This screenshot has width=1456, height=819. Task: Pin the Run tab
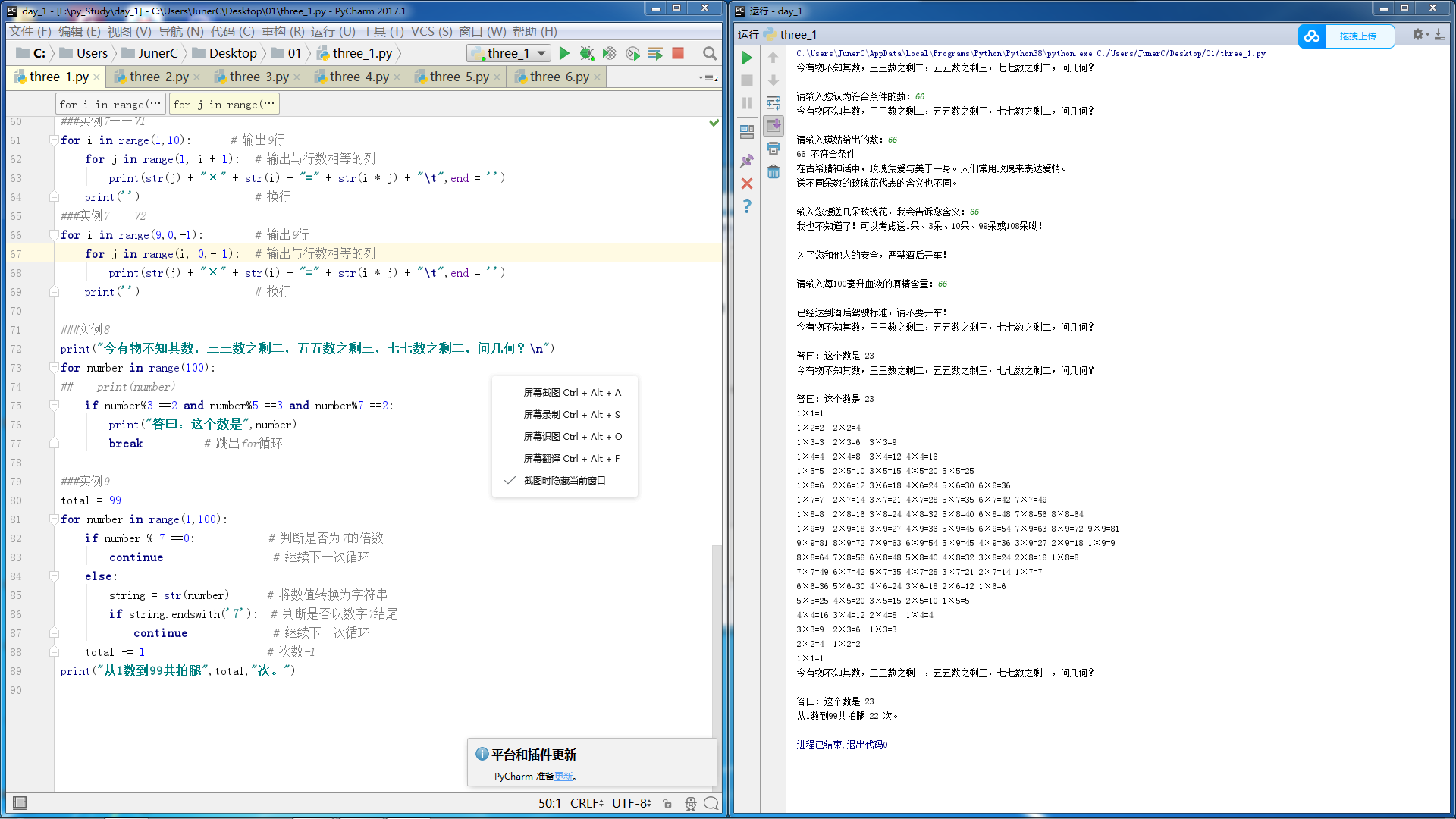point(747,161)
